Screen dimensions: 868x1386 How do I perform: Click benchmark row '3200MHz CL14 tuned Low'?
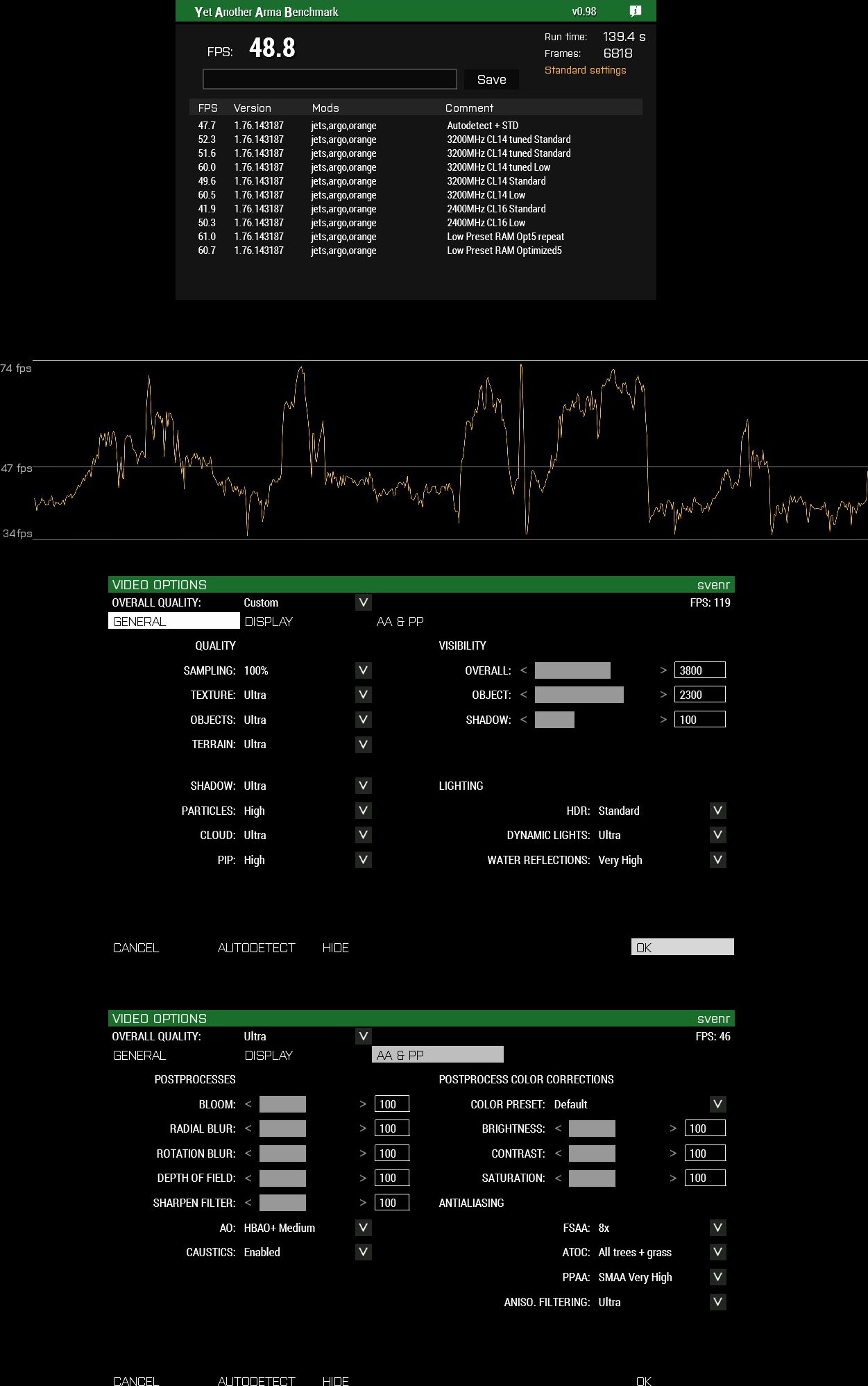[416, 167]
